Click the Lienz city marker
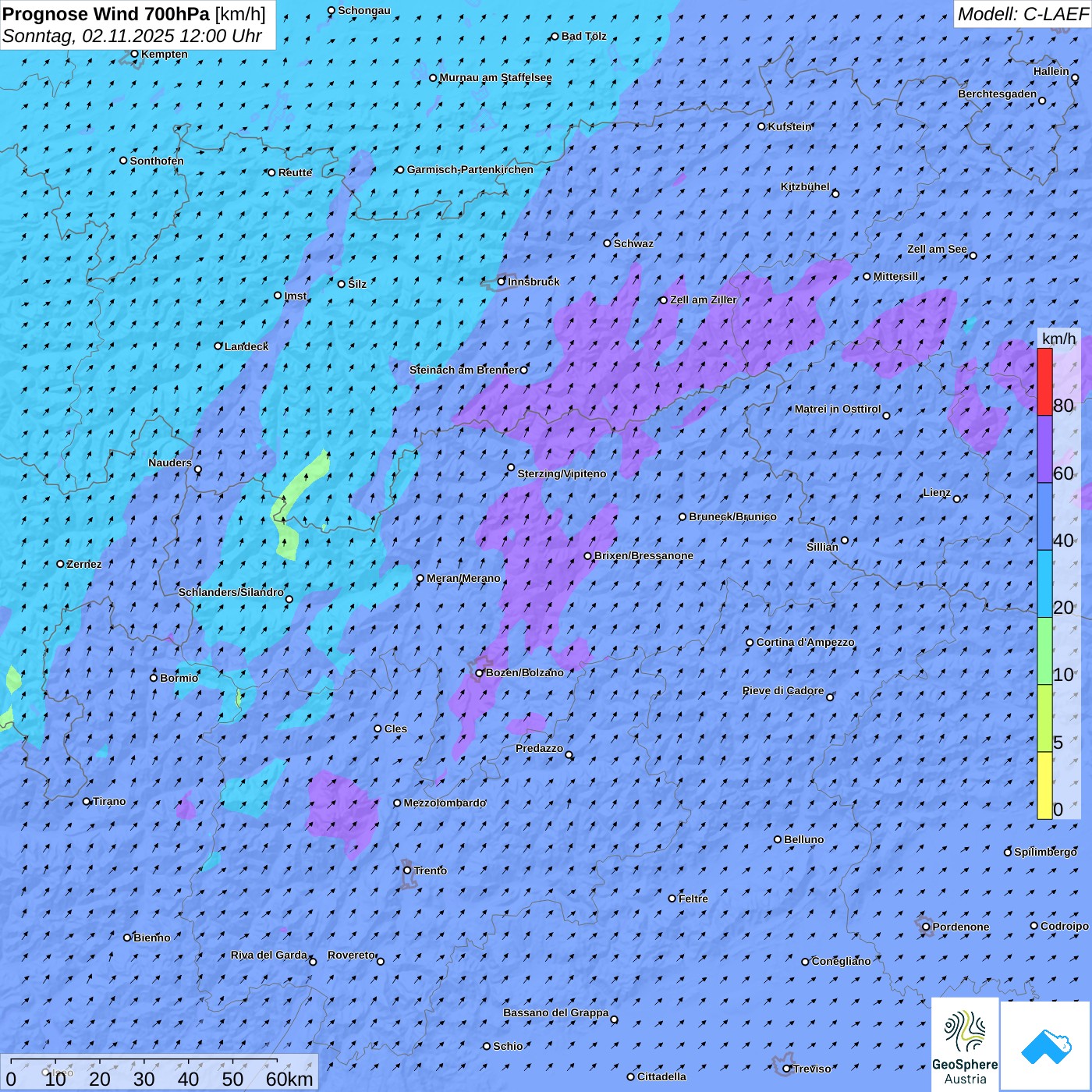 [x=957, y=499]
